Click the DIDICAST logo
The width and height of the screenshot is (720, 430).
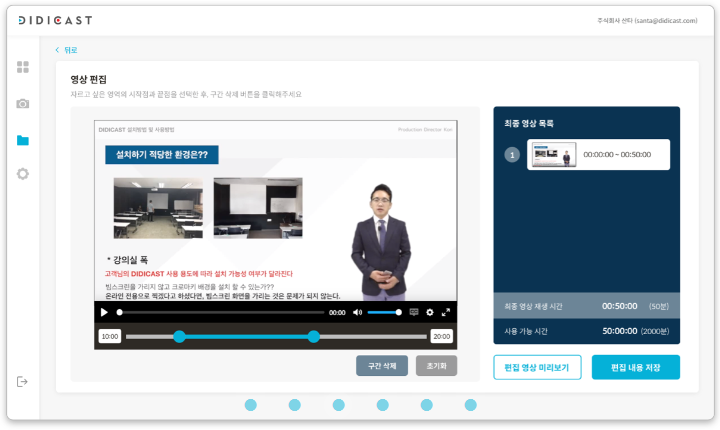[55, 20]
